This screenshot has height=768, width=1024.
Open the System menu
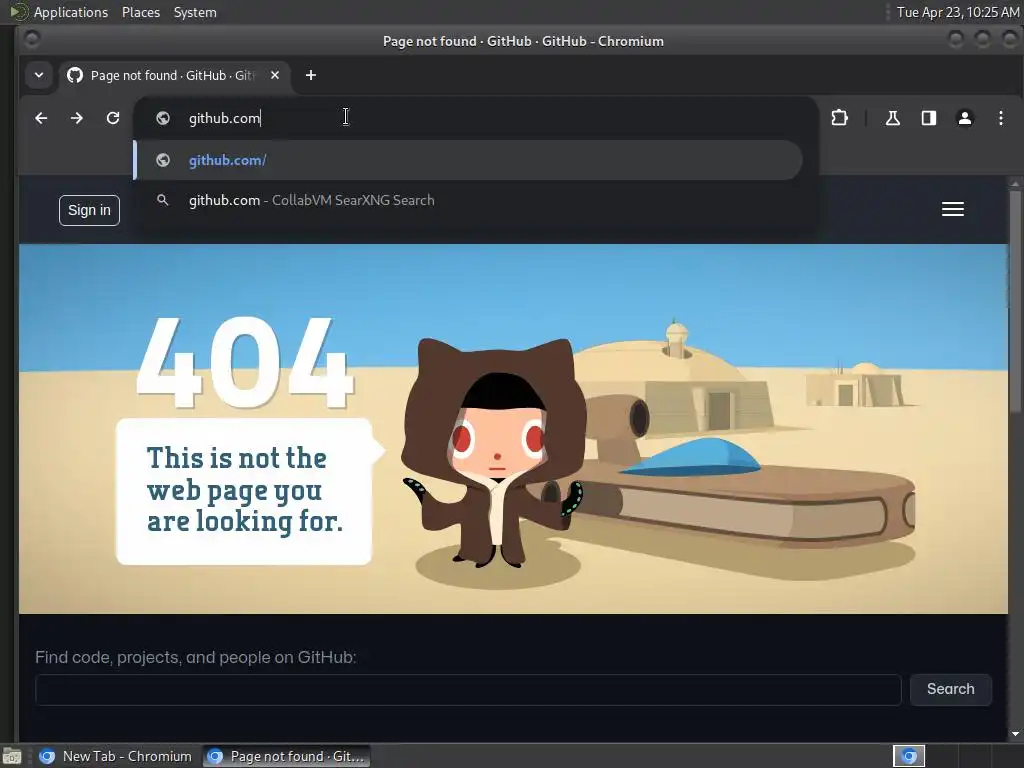195,12
